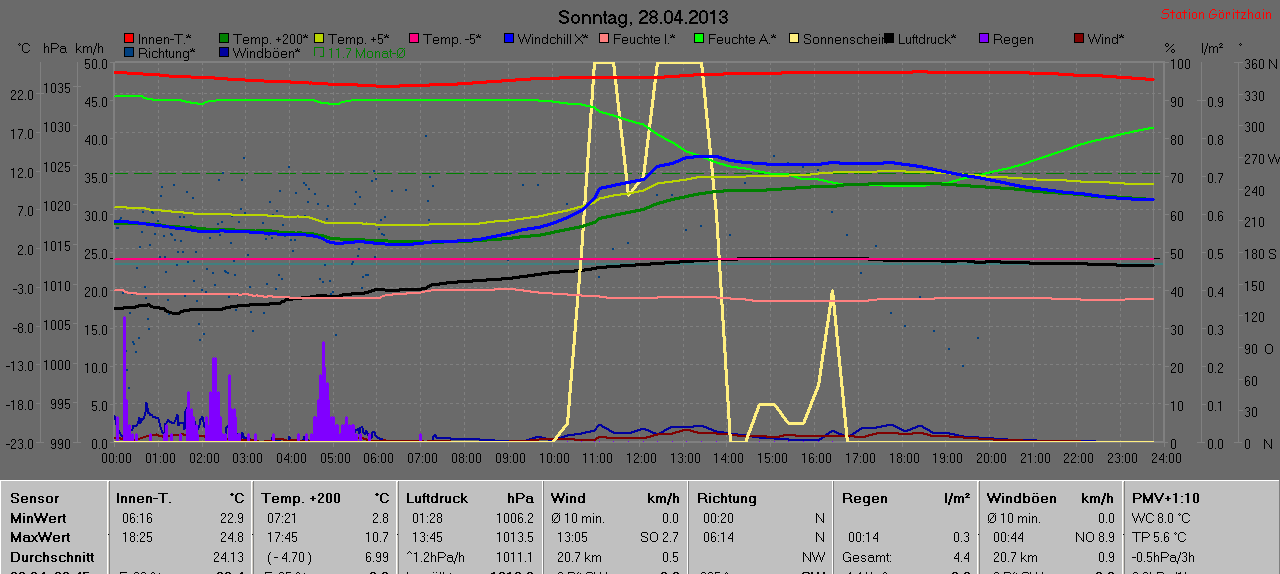Click the Regen total value '4.4'
Image resolution: width=1280 pixels, height=574 pixels.
click(x=960, y=557)
